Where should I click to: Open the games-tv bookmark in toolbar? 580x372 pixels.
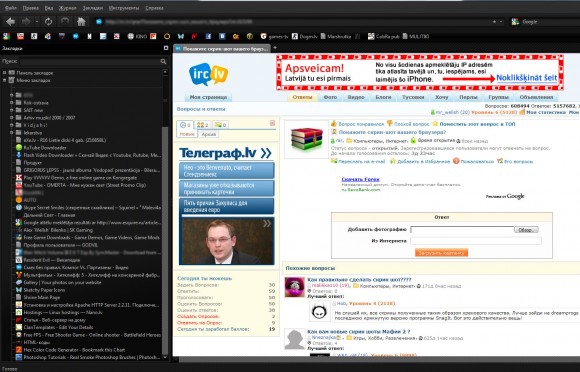coord(274,36)
